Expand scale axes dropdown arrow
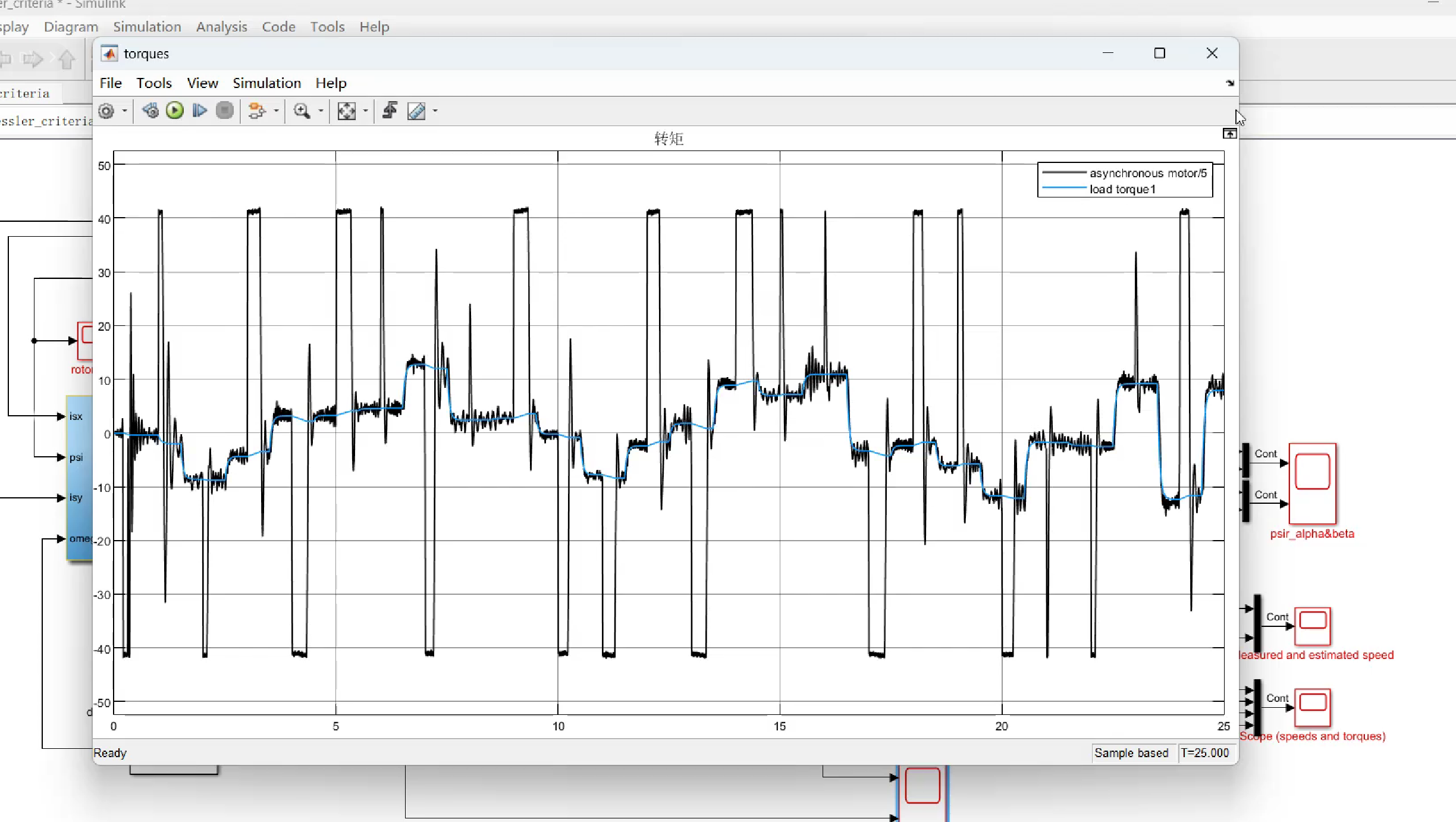Viewport: 1456px width, 822px height. pos(365,111)
